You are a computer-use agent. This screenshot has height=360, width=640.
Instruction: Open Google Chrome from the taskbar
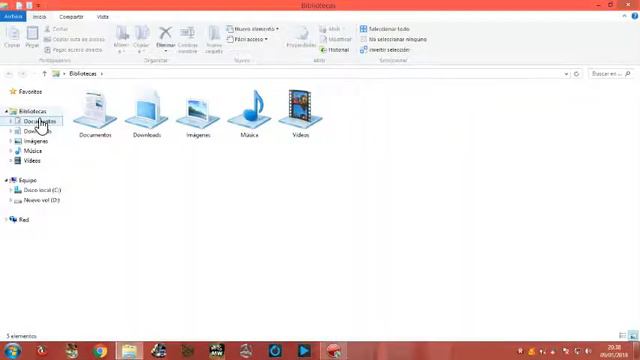point(100,351)
